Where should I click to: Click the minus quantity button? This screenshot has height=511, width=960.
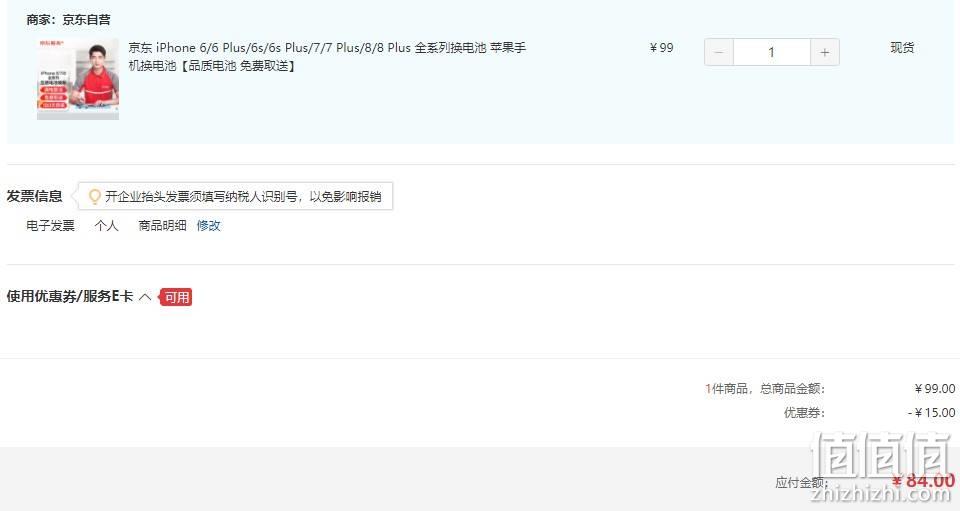point(719,52)
